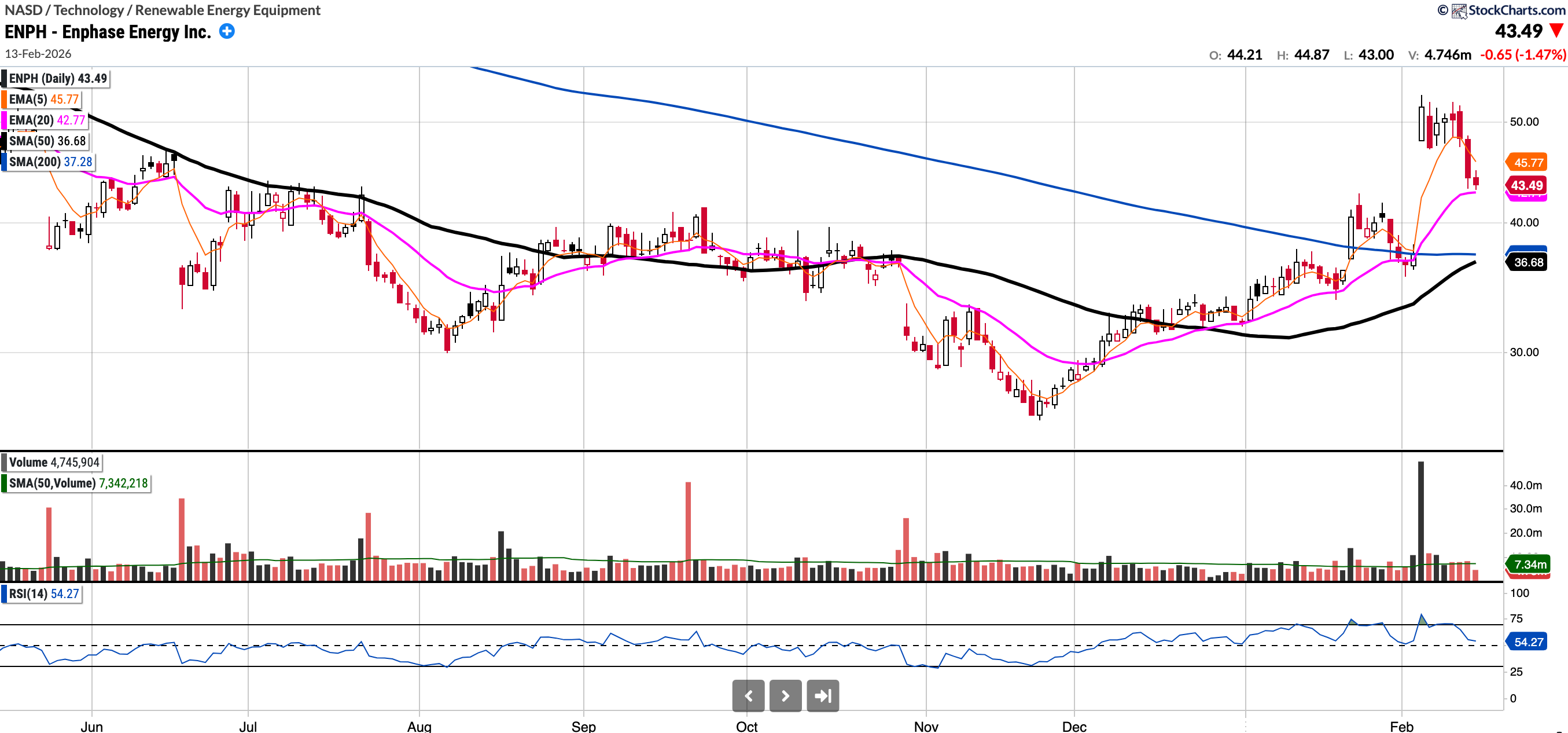Click the Dec month label on time axis
The image size is (1568, 733).
click(x=1074, y=726)
